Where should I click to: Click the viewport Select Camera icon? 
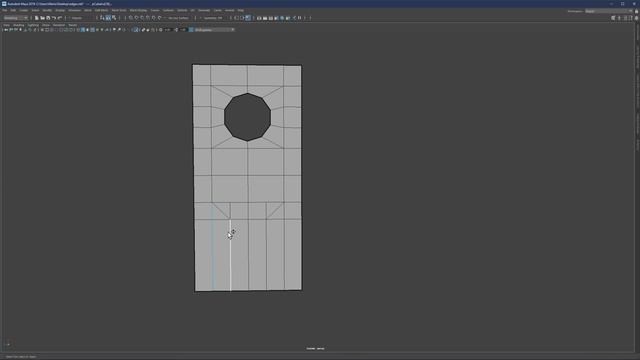(6, 30)
